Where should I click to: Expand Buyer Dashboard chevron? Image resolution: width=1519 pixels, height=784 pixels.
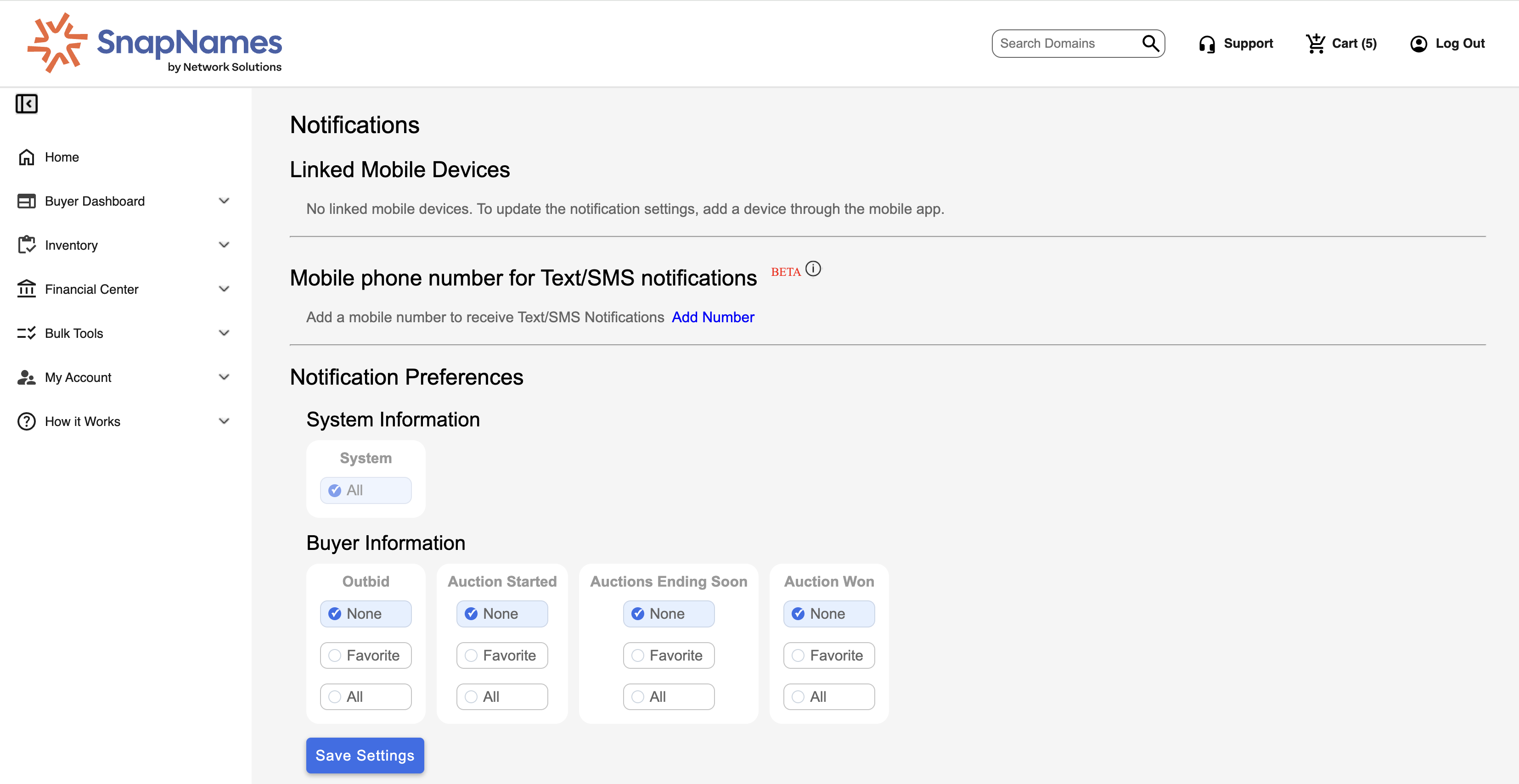[224, 201]
